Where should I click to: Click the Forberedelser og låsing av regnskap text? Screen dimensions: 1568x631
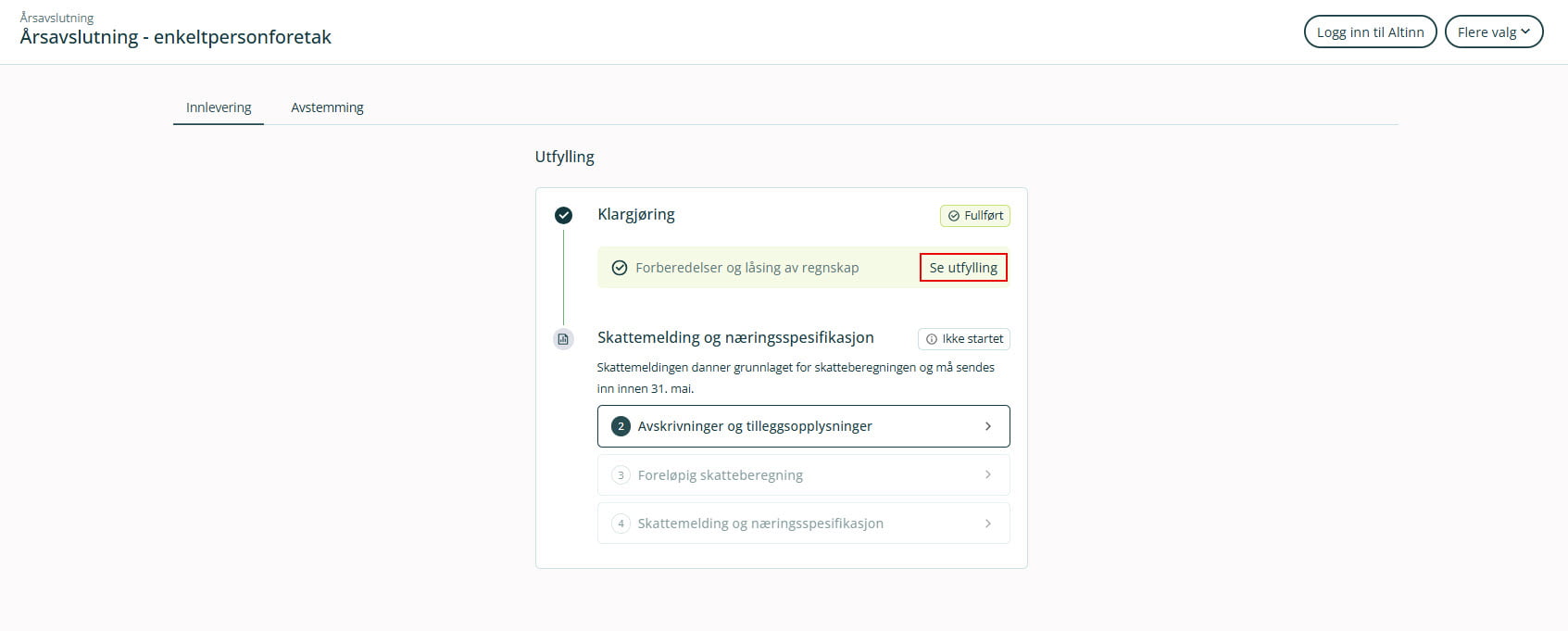pyautogui.click(x=746, y=268)
